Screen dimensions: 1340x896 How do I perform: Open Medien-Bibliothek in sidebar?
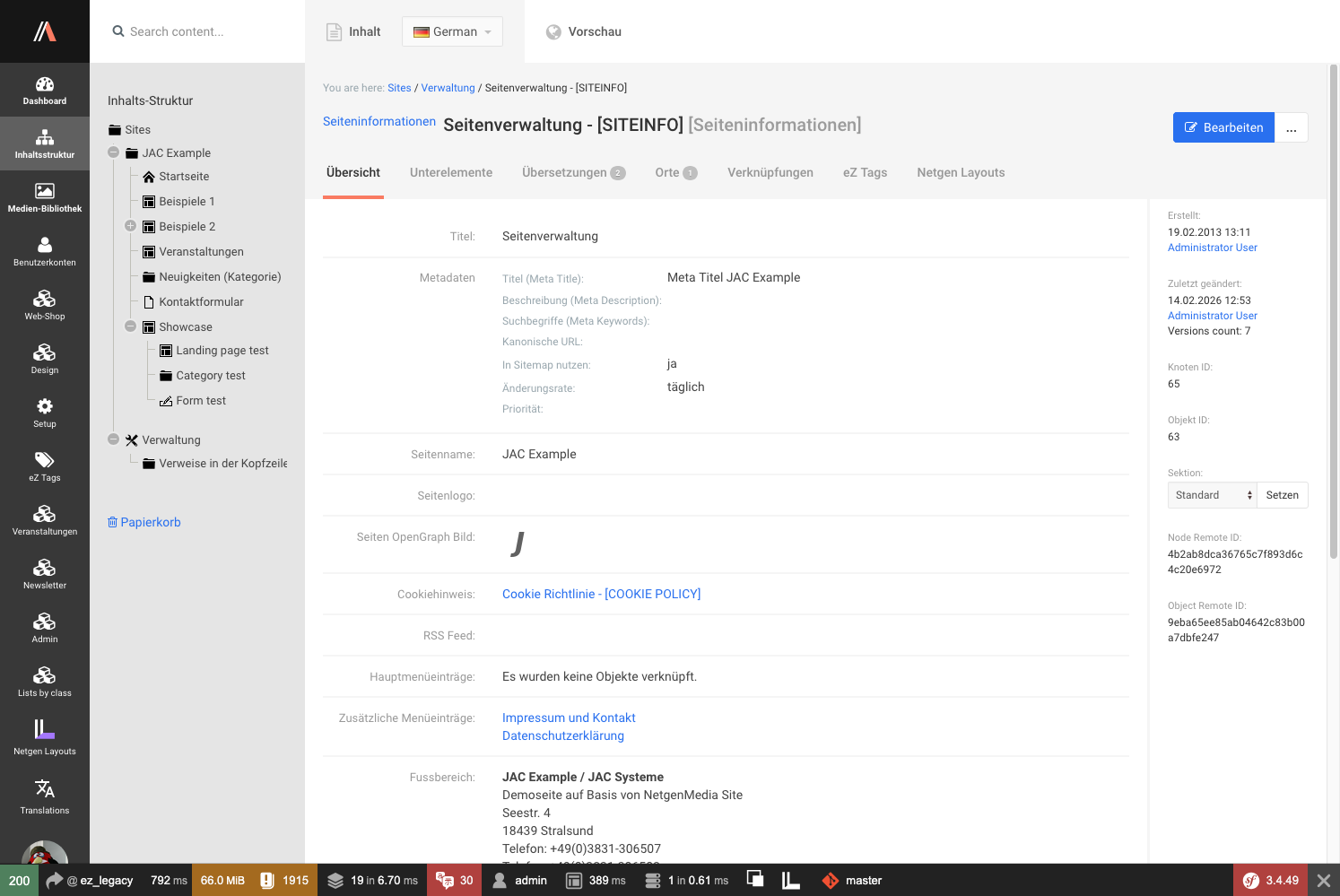pyautogui.click(x=45, y=197)
